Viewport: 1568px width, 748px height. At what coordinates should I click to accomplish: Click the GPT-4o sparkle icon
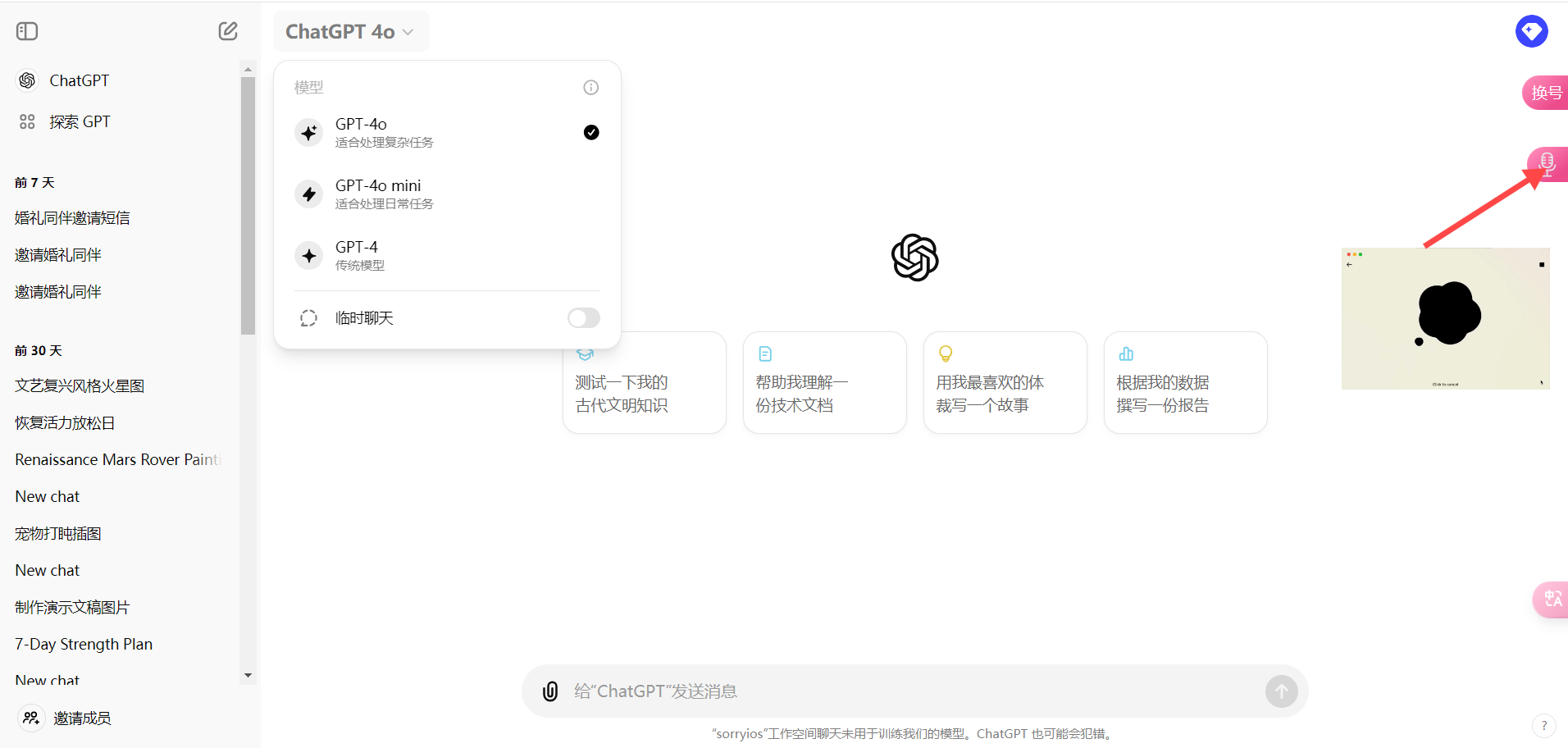coord(309,132)
